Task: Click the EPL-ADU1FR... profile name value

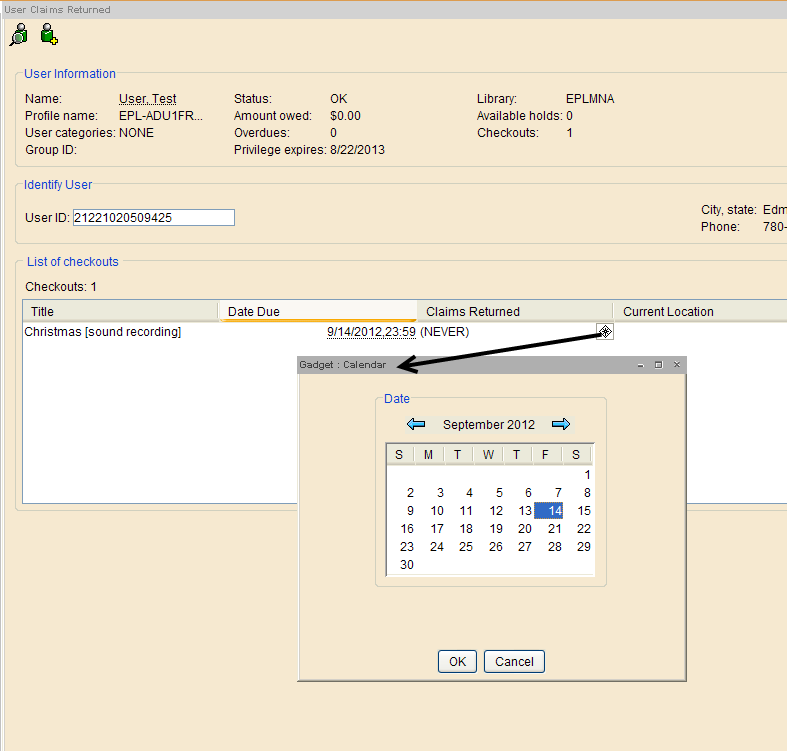Action: click(x=161, y=116)
